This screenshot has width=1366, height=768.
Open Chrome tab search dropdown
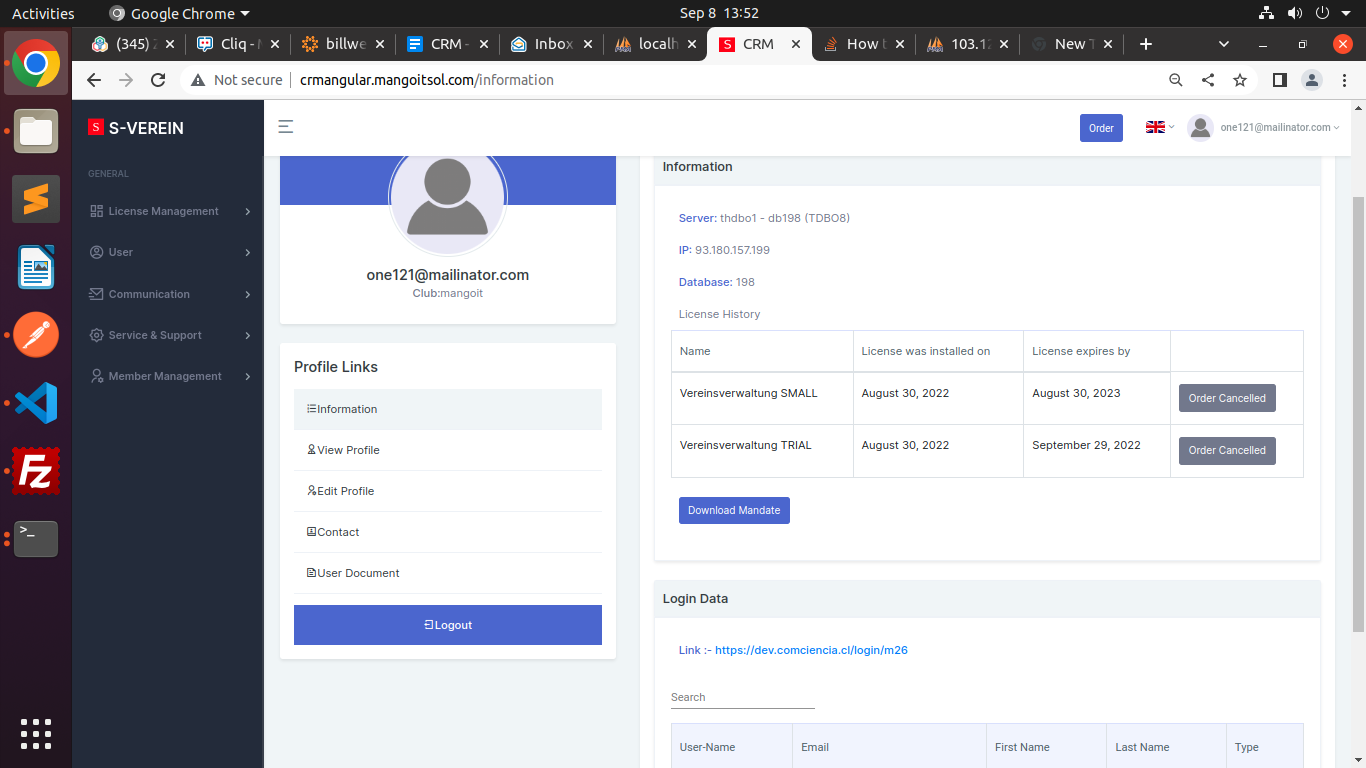click(x=1224, y=44)
